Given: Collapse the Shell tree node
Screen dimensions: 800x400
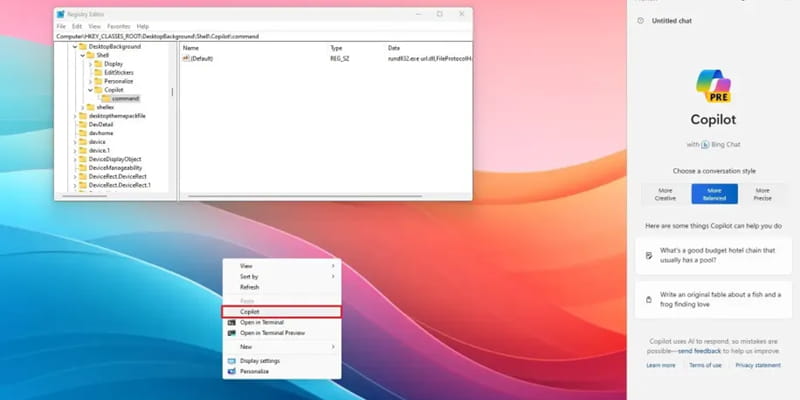Looking at the screenshot, I should (x=83, y=55).
